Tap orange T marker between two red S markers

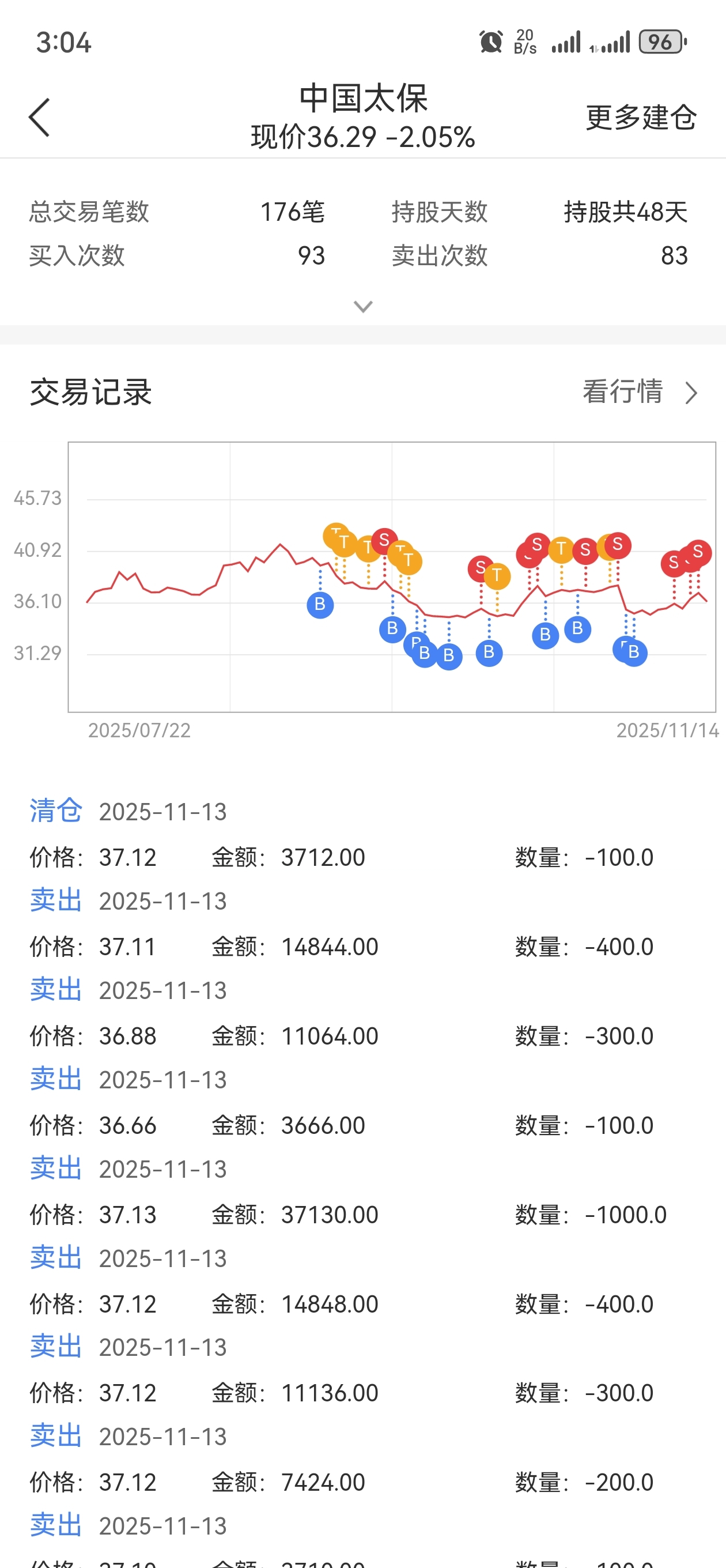pos(561,549)
